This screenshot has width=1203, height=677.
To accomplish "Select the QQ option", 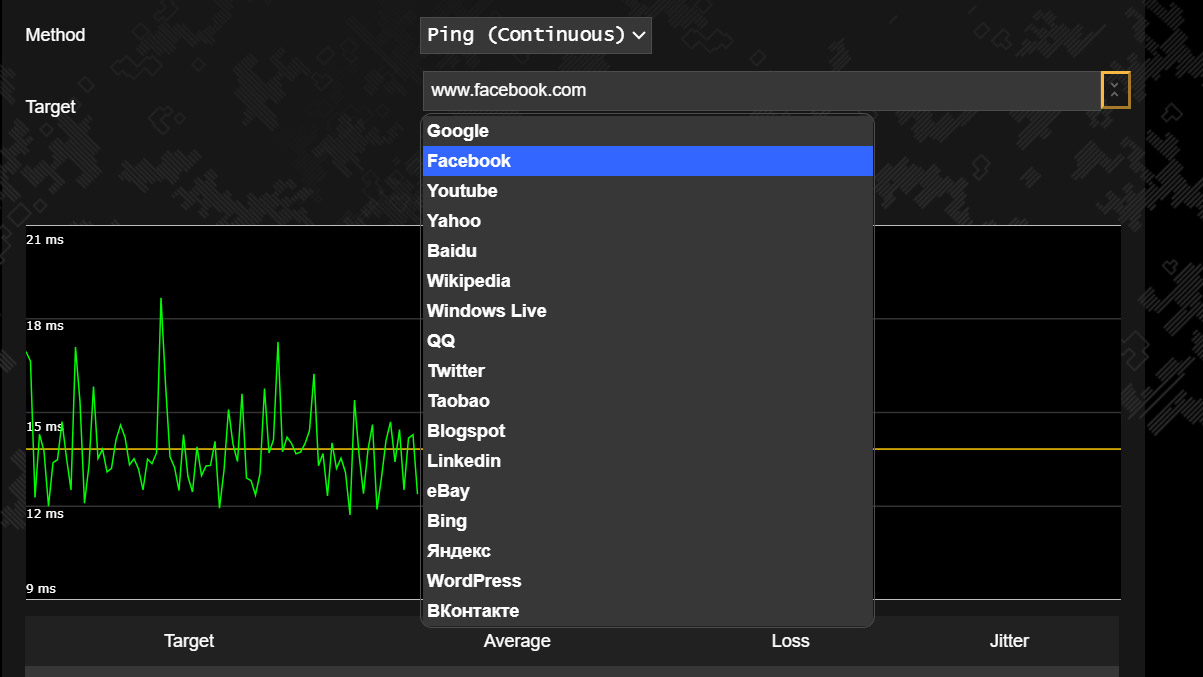I will [x=647, y=341].
